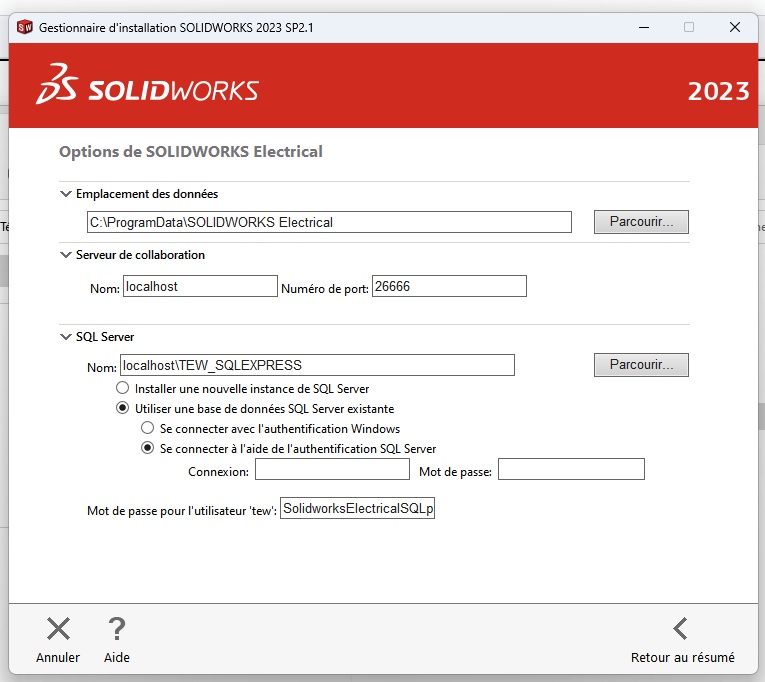This screenshot has height=682, width=765.
Task: Minimize the installation manager window
Action: [x=644, y=27]
